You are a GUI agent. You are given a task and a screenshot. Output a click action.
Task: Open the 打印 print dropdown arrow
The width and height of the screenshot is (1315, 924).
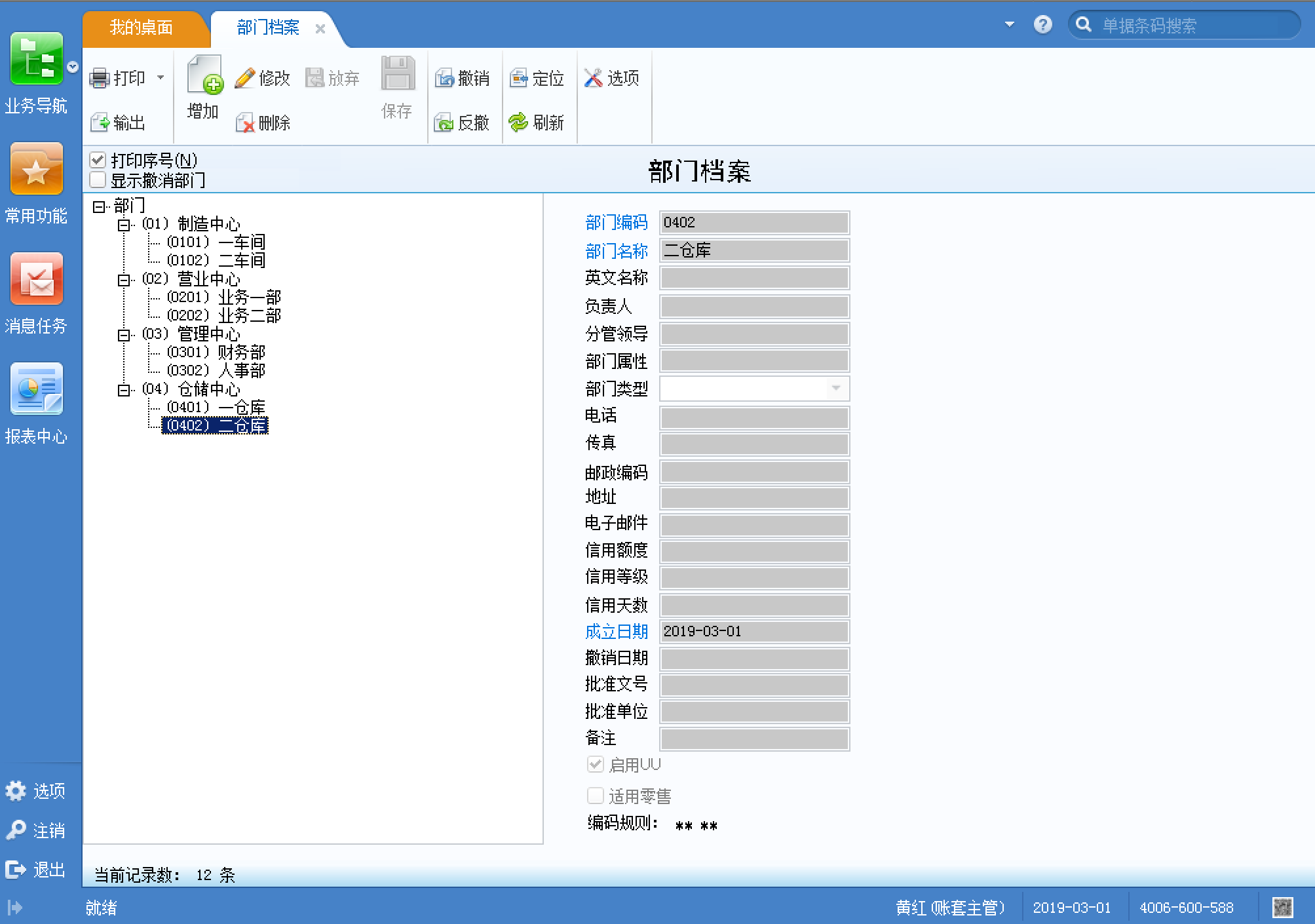(x=161, y=77)
